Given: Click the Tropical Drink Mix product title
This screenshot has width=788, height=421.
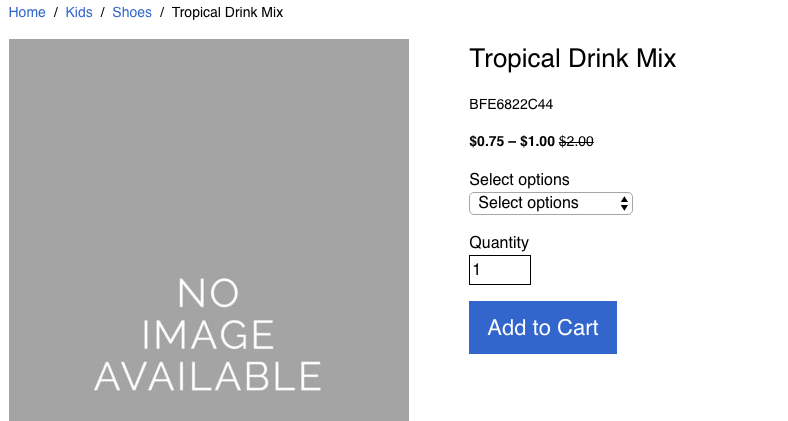Looking at the screenshot, I should [572, 58].
